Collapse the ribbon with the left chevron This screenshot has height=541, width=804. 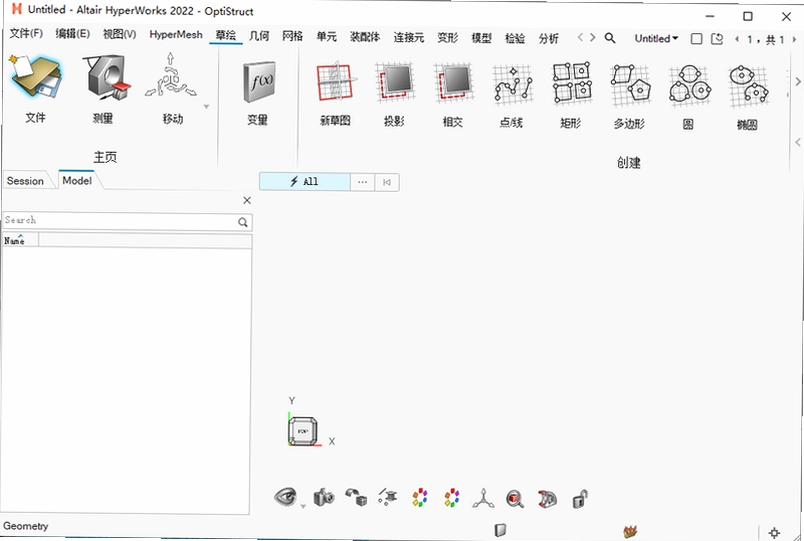(x=798, y=142)
